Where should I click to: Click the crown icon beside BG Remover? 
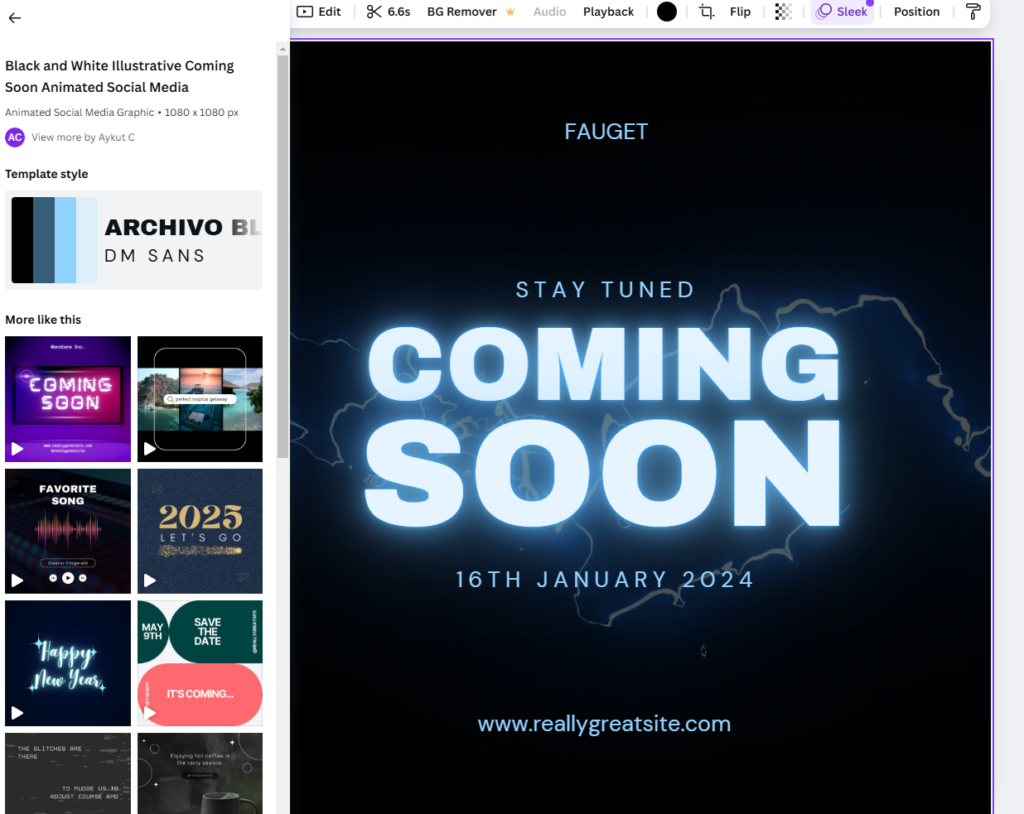click(x=510, y=12)
